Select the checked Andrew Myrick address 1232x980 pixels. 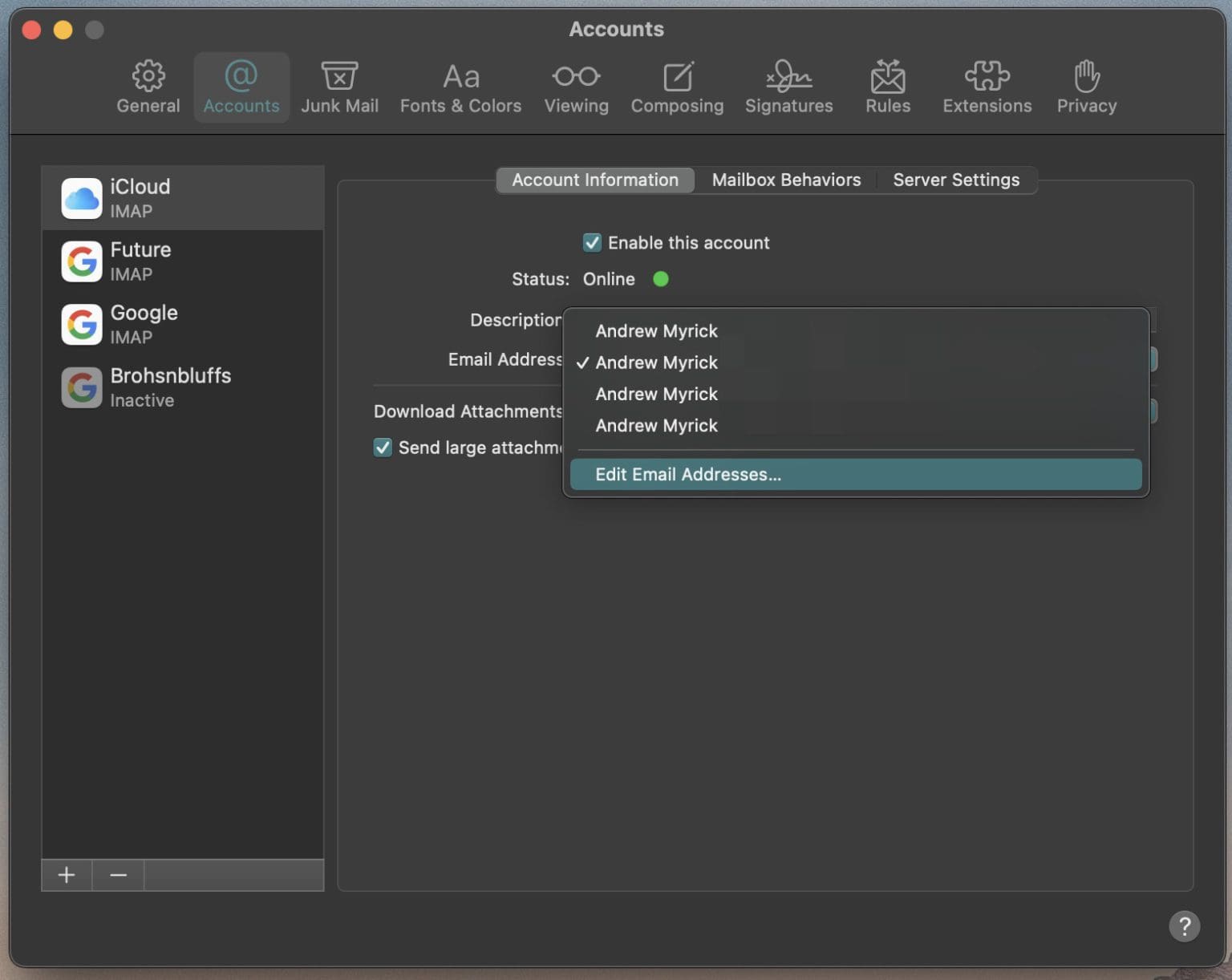click(x=656, y=362)
